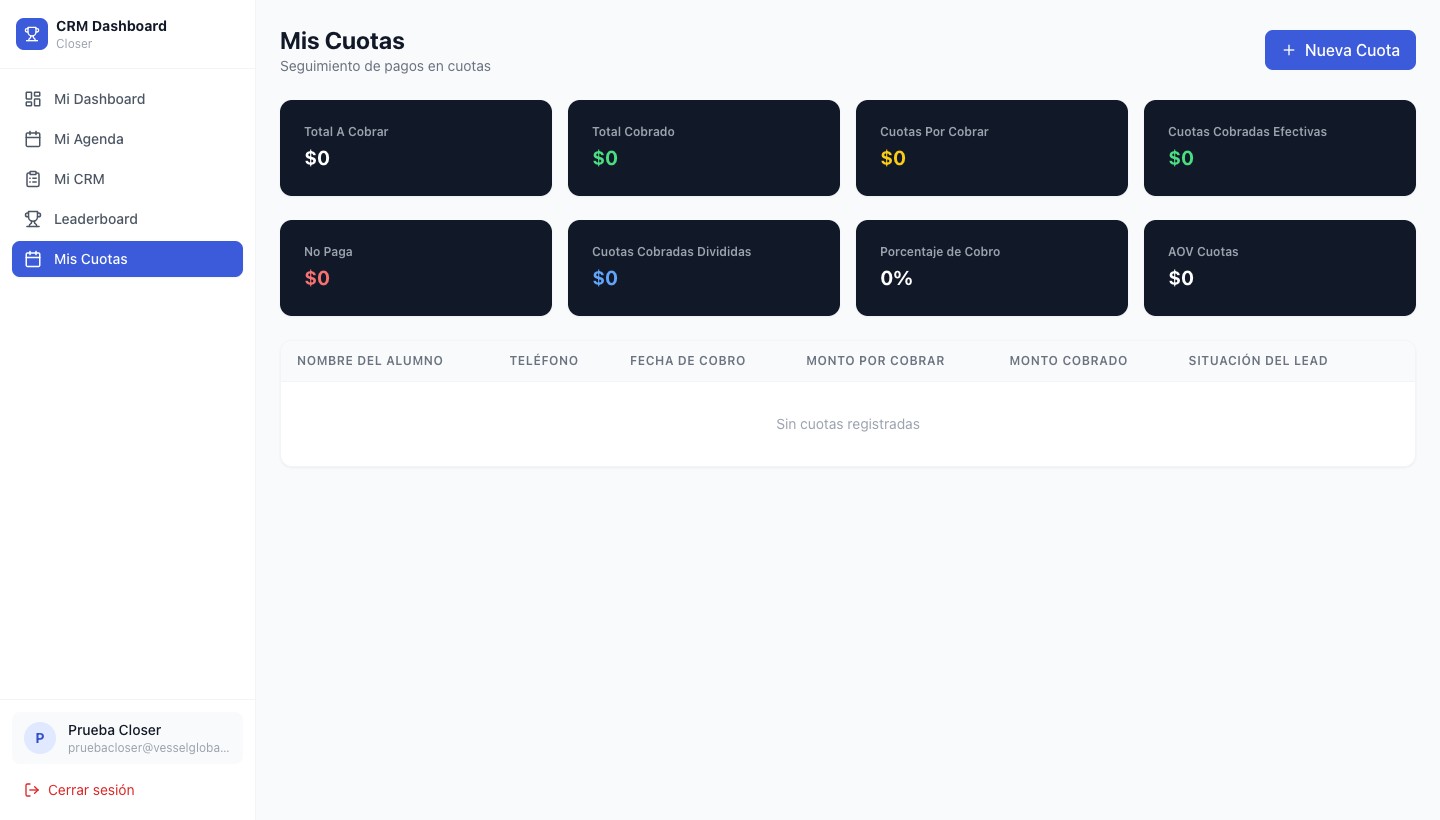This screenshot has width=1440, height=820.
Task: Click the plus icon inside Nueva Cuota button
Action: (1289, 50)
